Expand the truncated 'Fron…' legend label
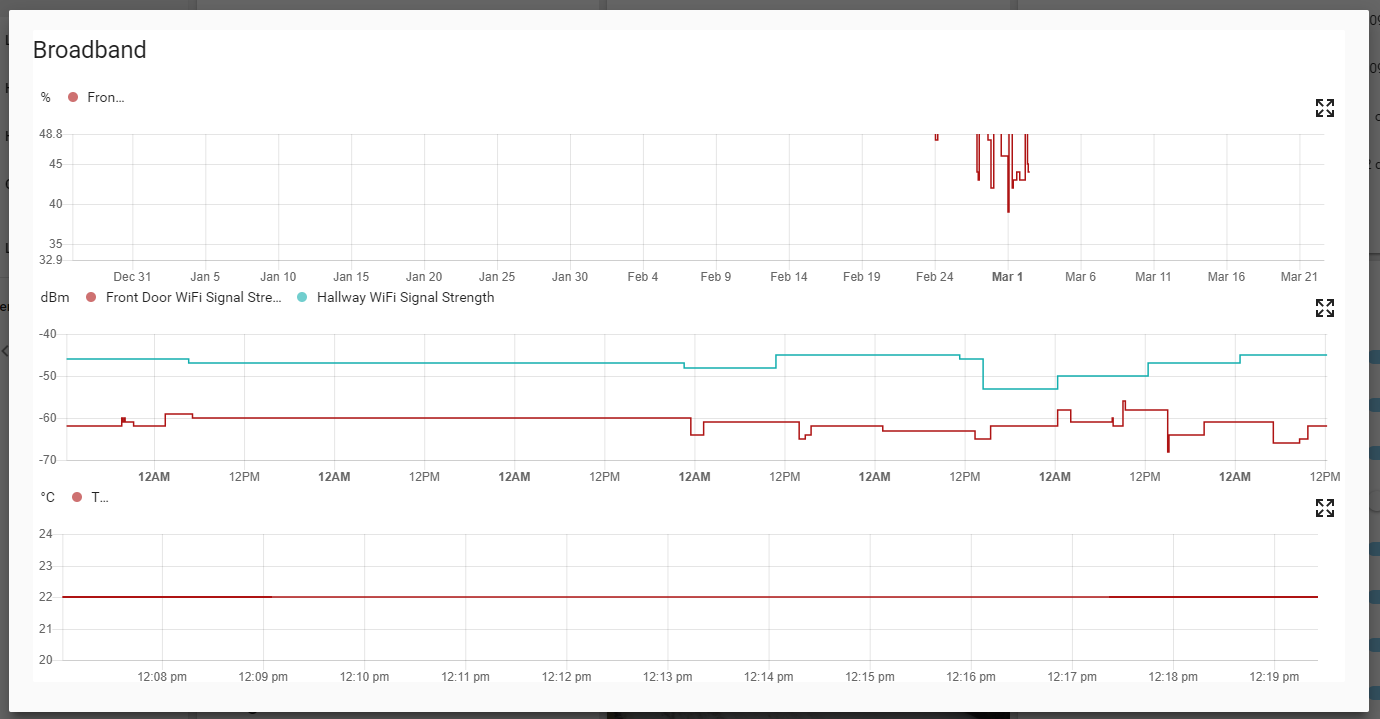Screen dimensions: 1380x719 [105, 97]
